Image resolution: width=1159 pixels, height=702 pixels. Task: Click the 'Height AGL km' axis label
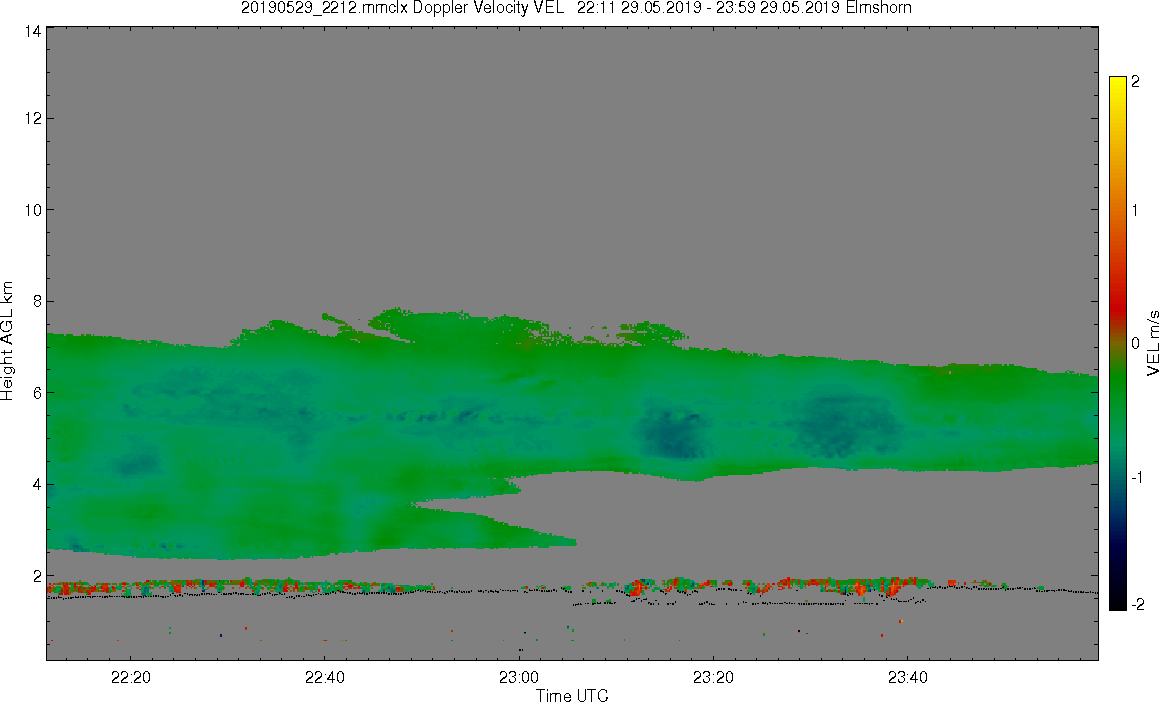7,341
